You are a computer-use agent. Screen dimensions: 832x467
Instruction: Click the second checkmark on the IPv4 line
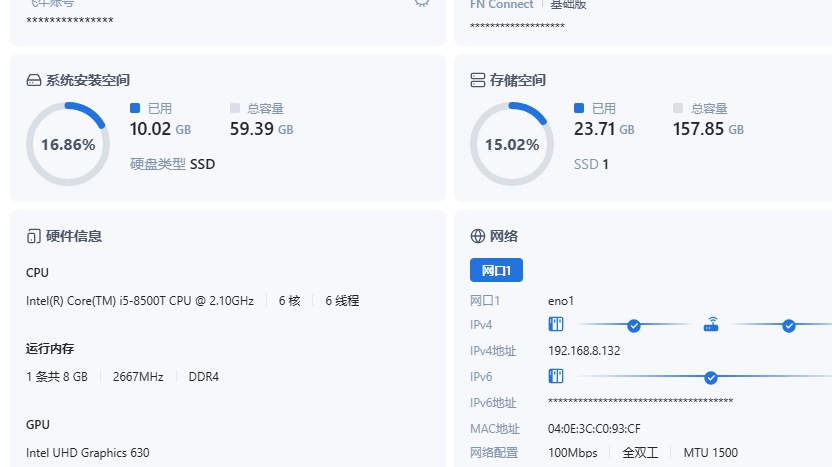coord(788,326)
